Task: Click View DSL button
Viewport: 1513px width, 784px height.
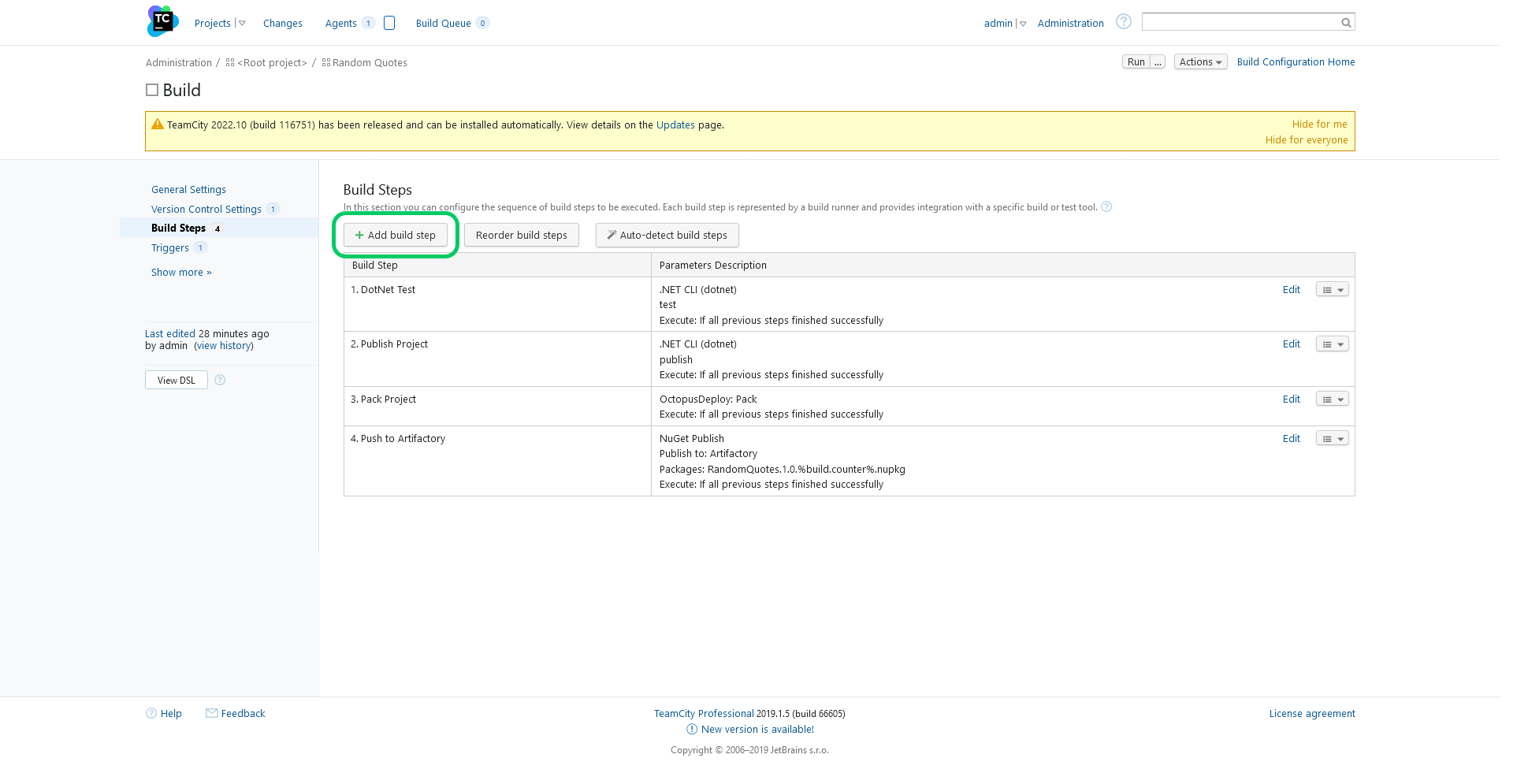Action: [x=177, y=380]
